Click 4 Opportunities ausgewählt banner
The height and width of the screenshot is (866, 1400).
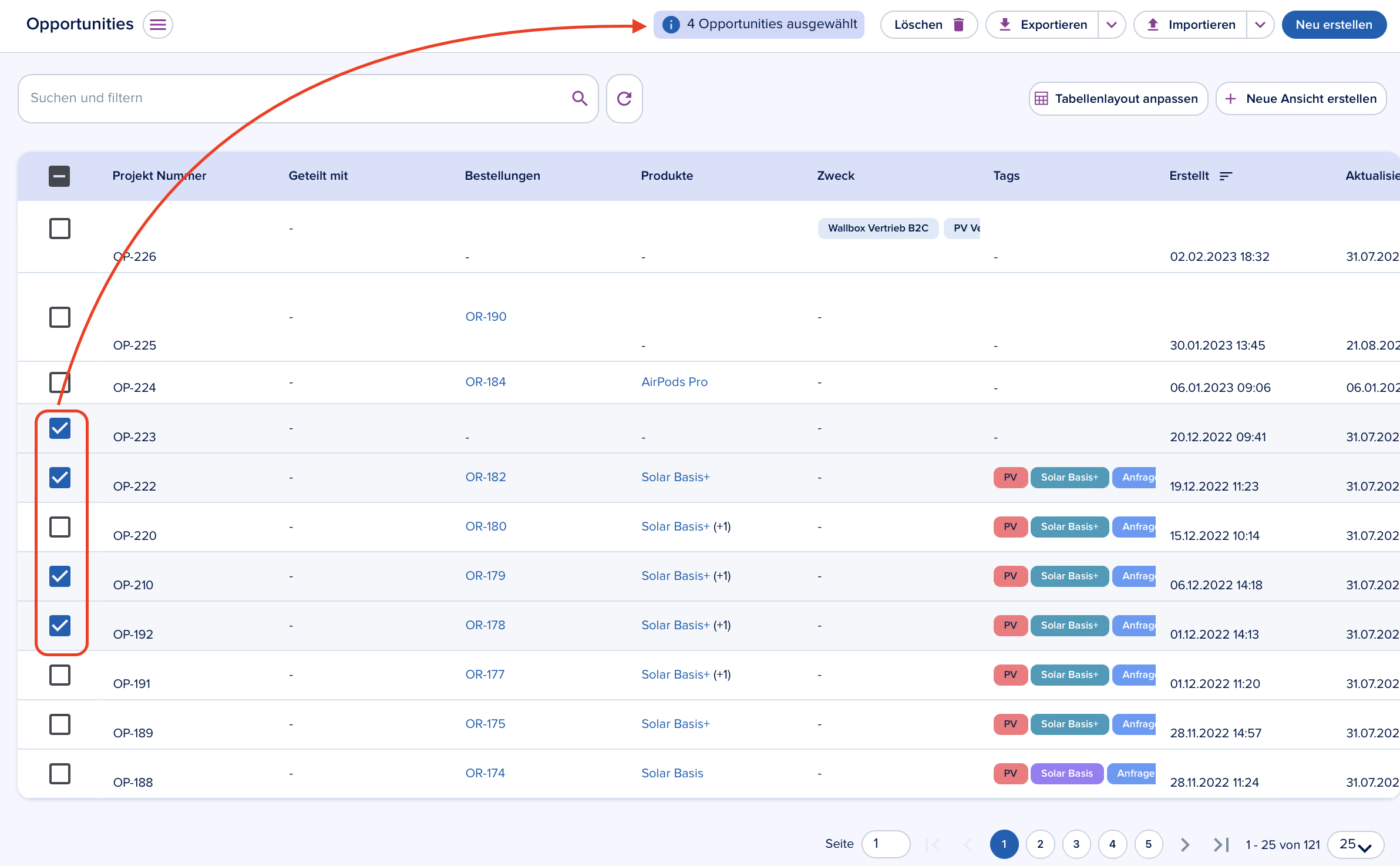click(759, 25)
